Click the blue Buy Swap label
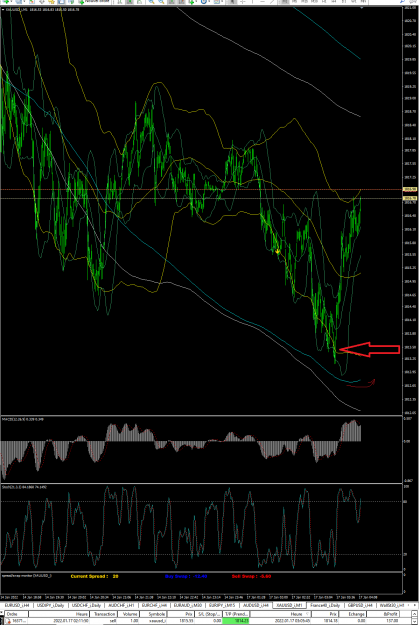 (x=186, y=576)
